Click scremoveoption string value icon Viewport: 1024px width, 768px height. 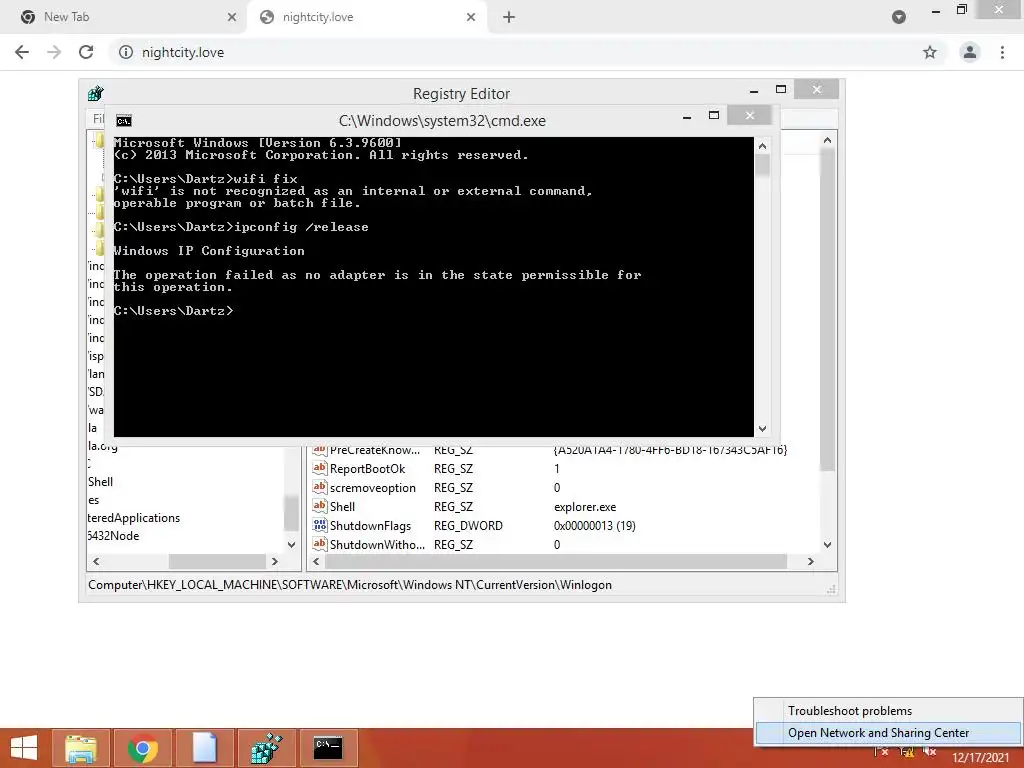coord(319,487)
